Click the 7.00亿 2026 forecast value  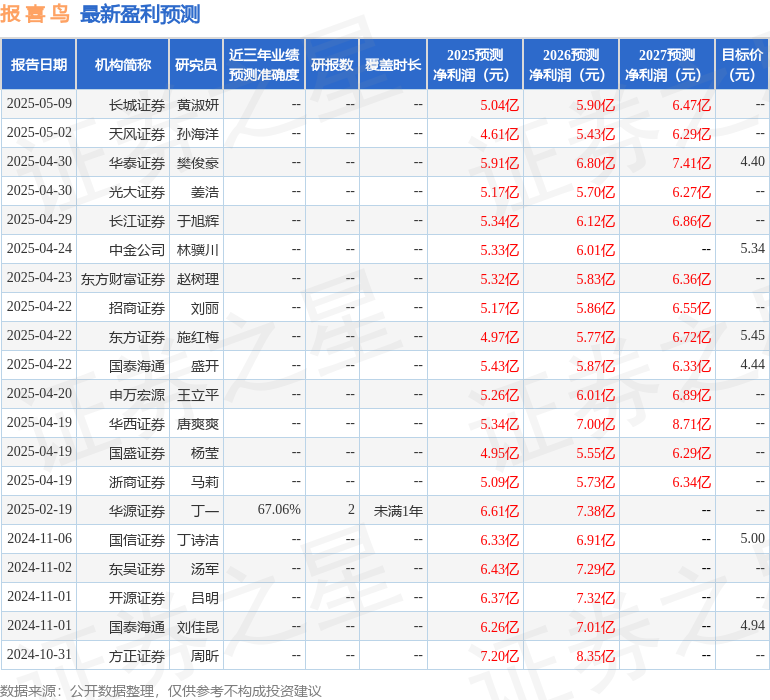coord(596,424)
